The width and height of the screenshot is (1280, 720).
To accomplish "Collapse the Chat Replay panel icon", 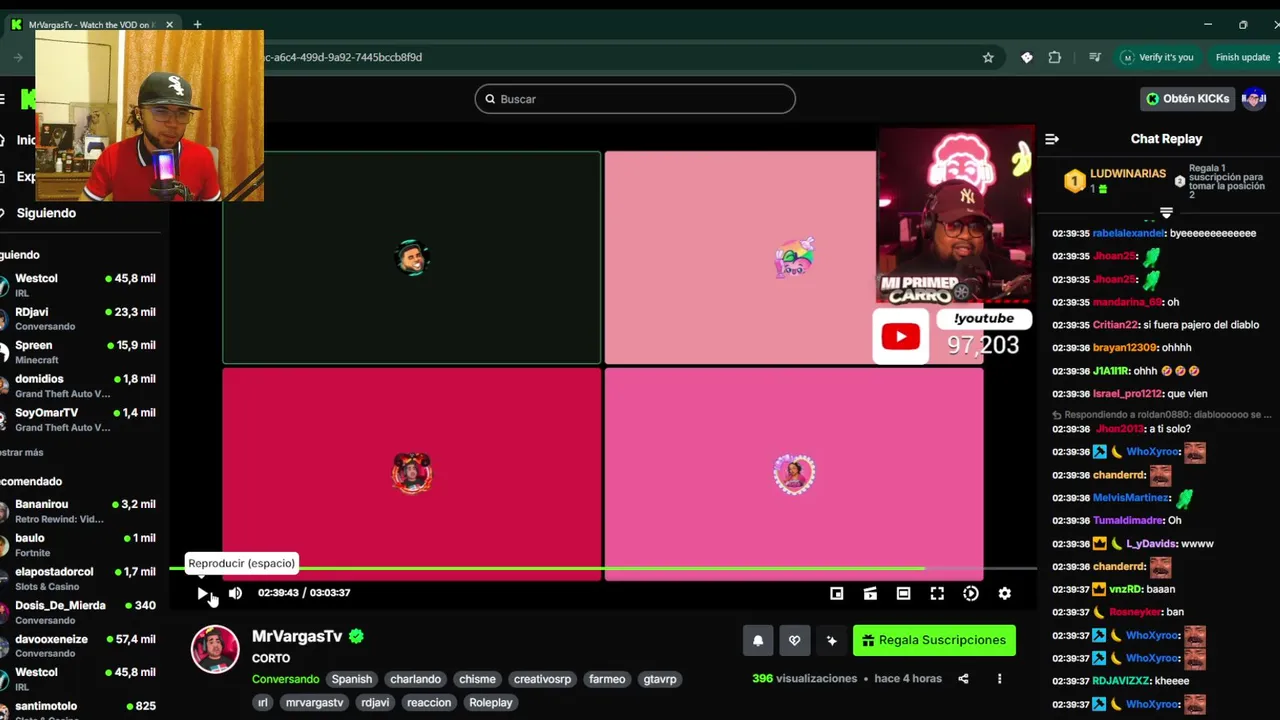I will [x=1052, y=139].
